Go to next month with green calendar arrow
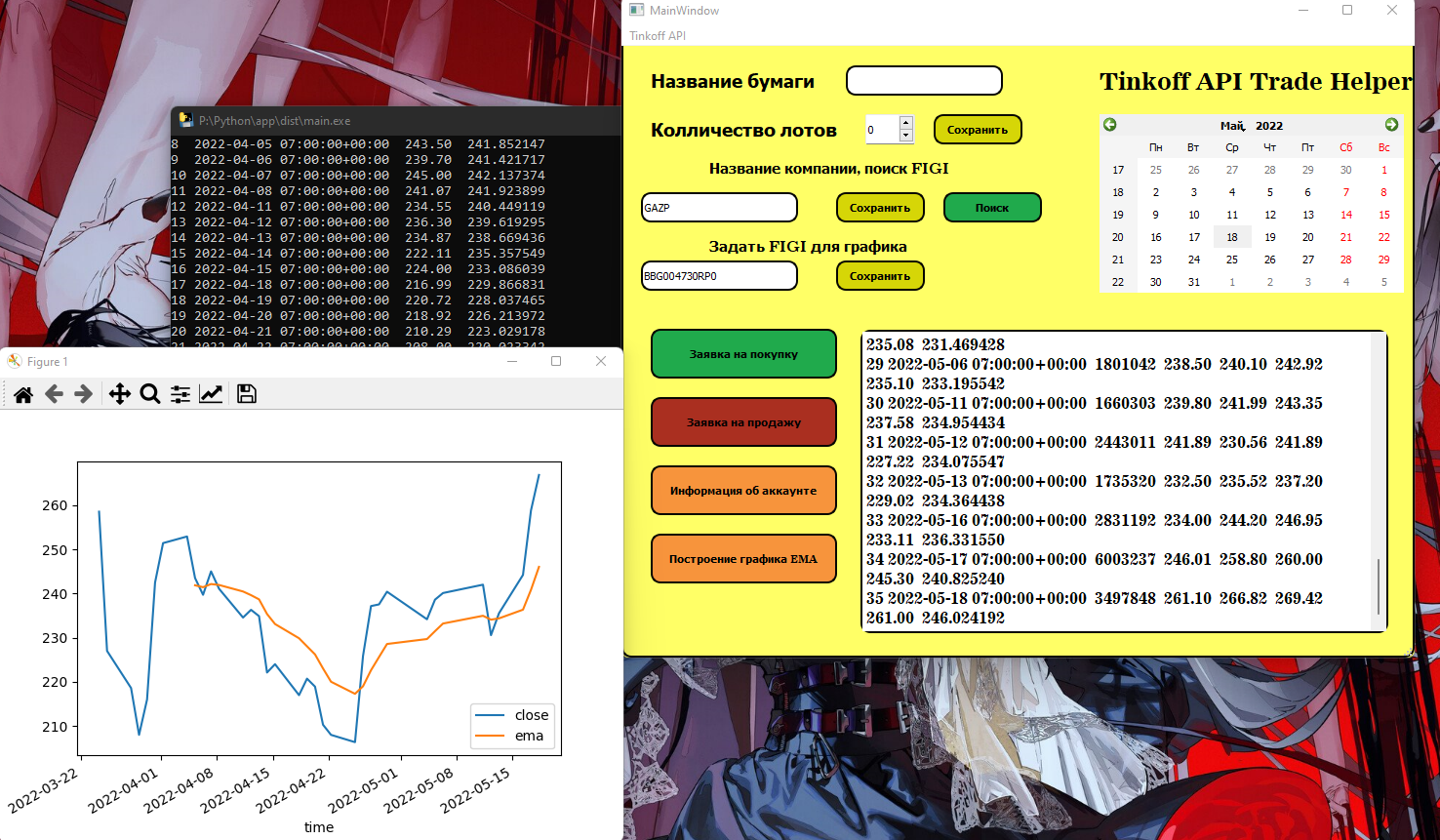 pos(1392,125)
